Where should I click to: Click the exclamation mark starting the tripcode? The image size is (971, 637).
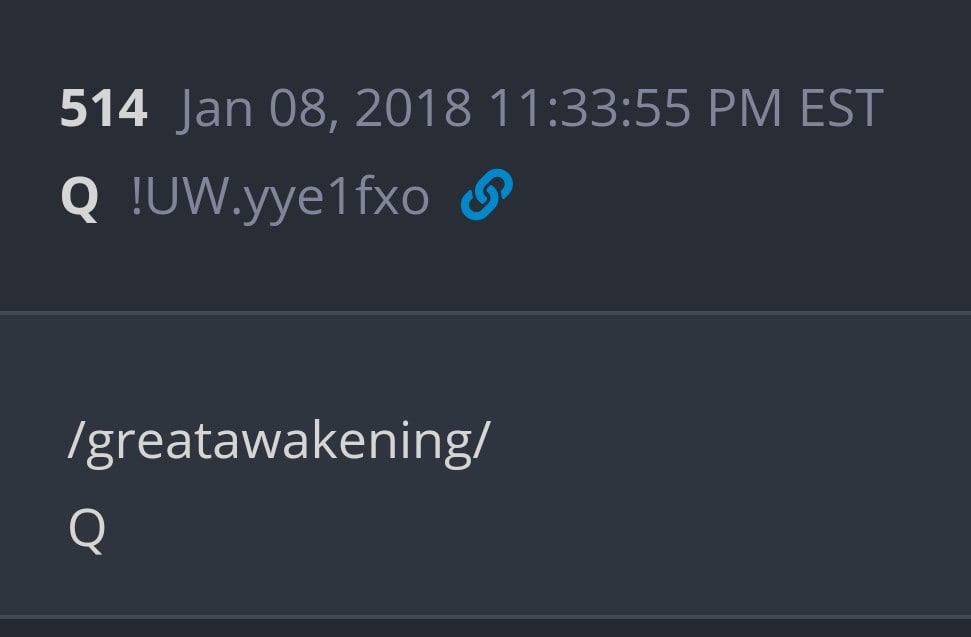137,197
